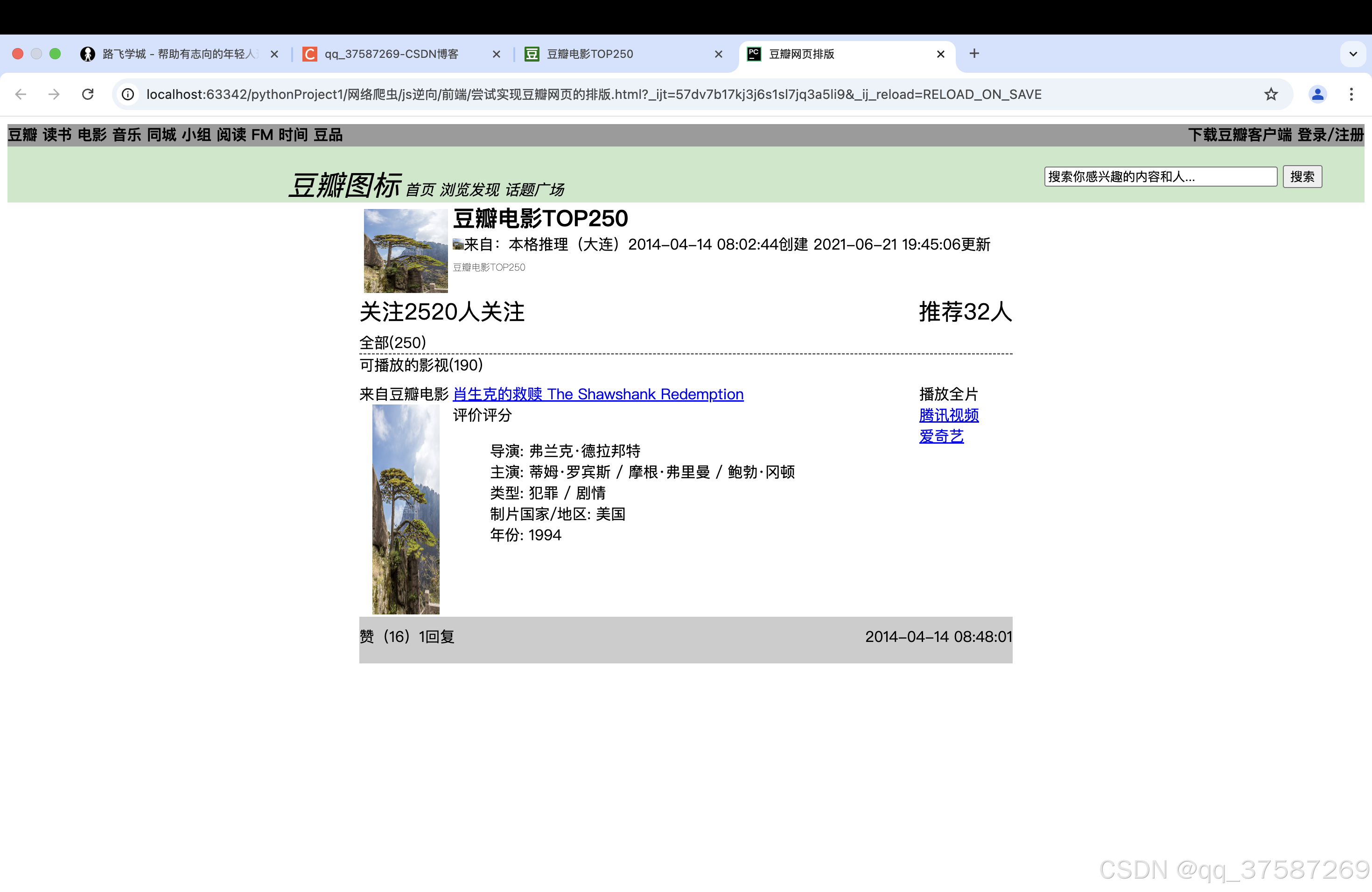The height and width of the screenshot is (892, 1372).
Task: Open a new tab with the plus button
Action: (973, 54)
